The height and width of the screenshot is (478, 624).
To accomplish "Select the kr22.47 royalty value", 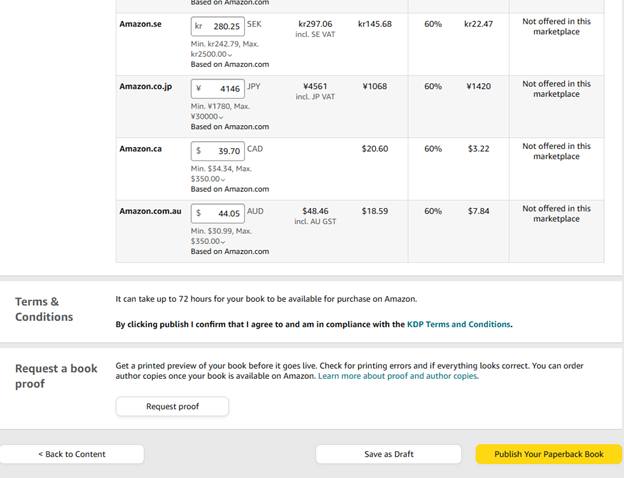I will coord(478,24).
